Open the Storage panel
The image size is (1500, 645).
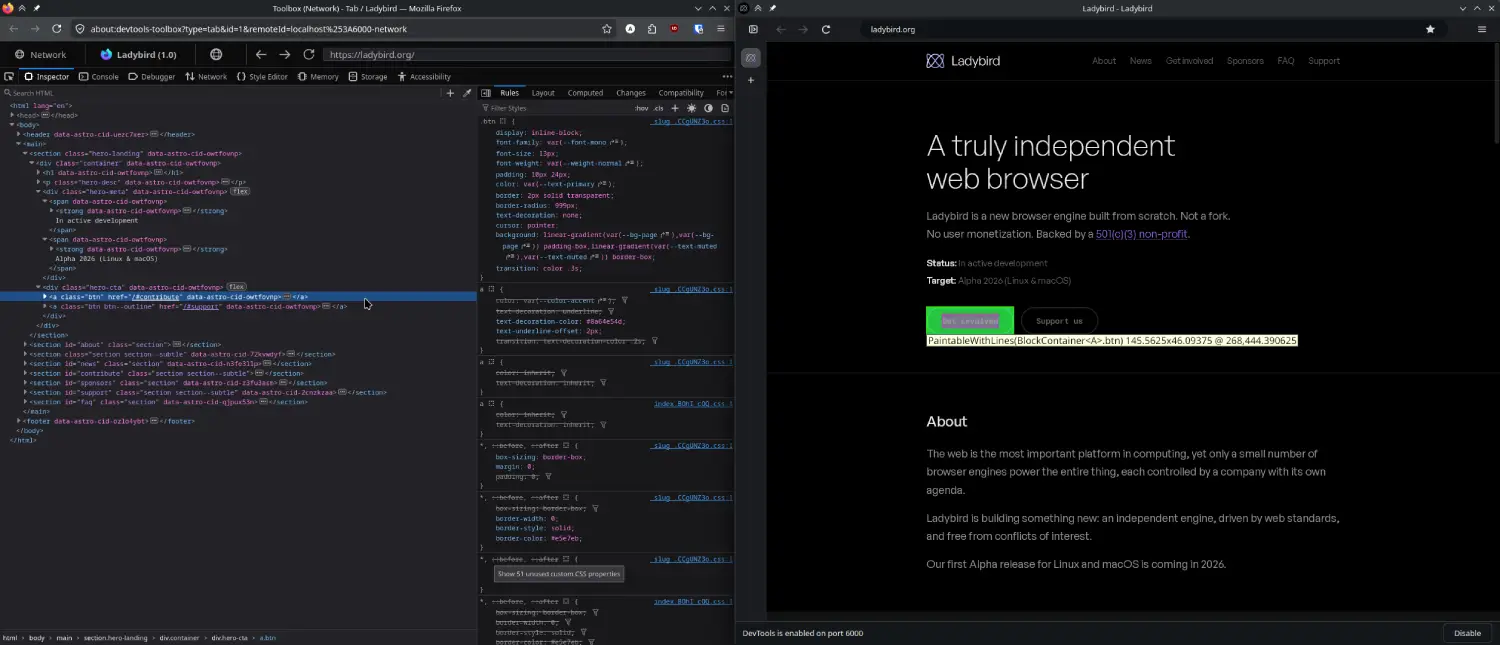click(x=367, y=76)
